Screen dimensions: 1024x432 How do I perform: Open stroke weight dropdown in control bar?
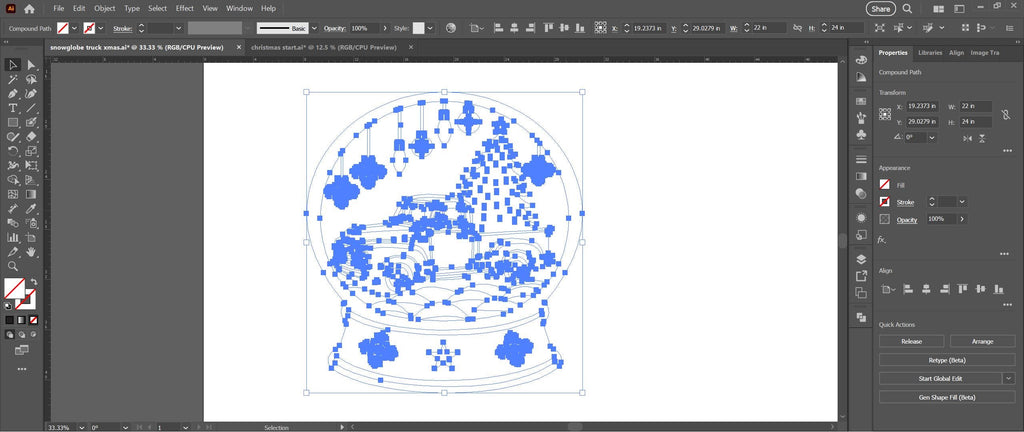tap(178, 28)
